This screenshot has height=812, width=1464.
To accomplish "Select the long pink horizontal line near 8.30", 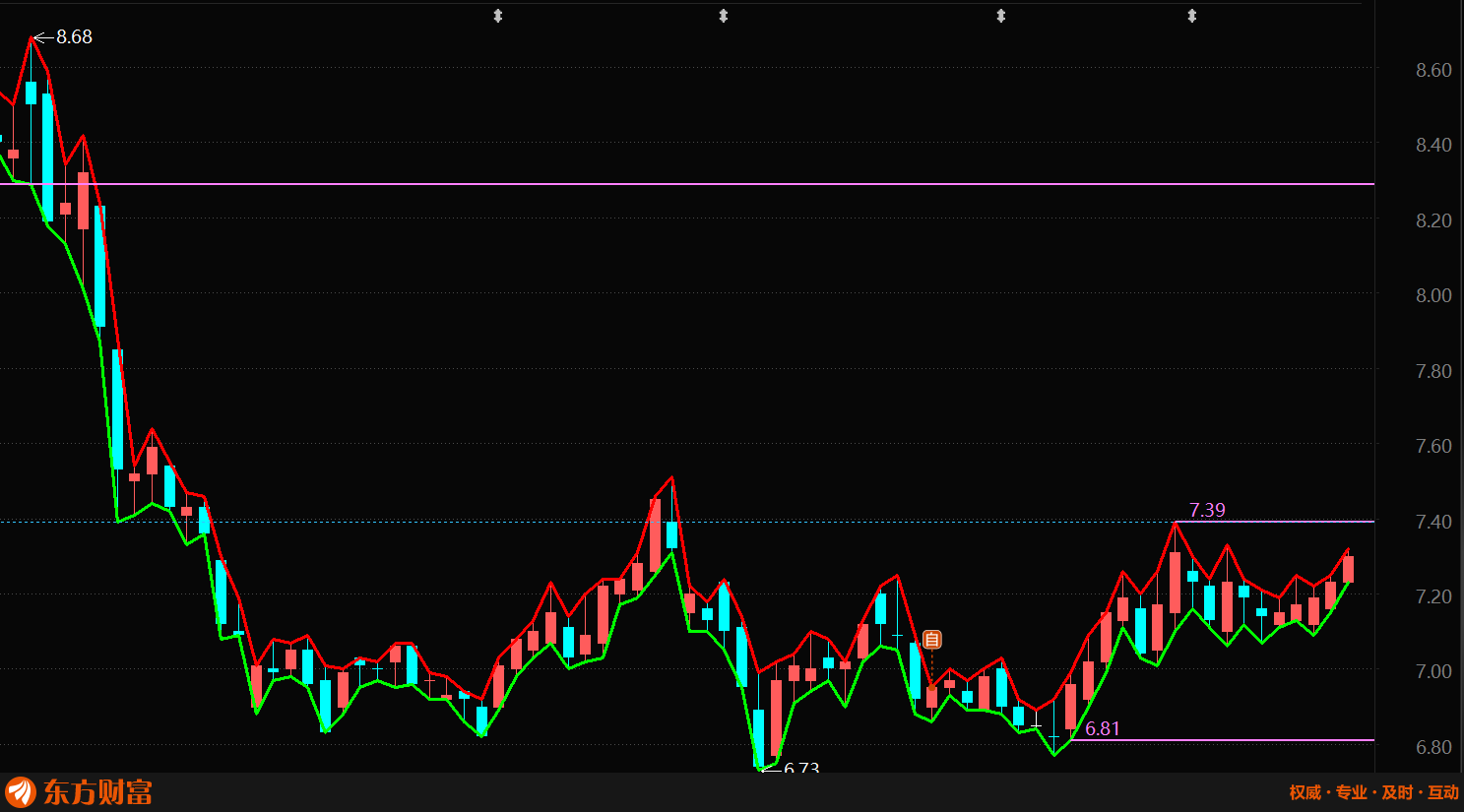I will point(687,184).
